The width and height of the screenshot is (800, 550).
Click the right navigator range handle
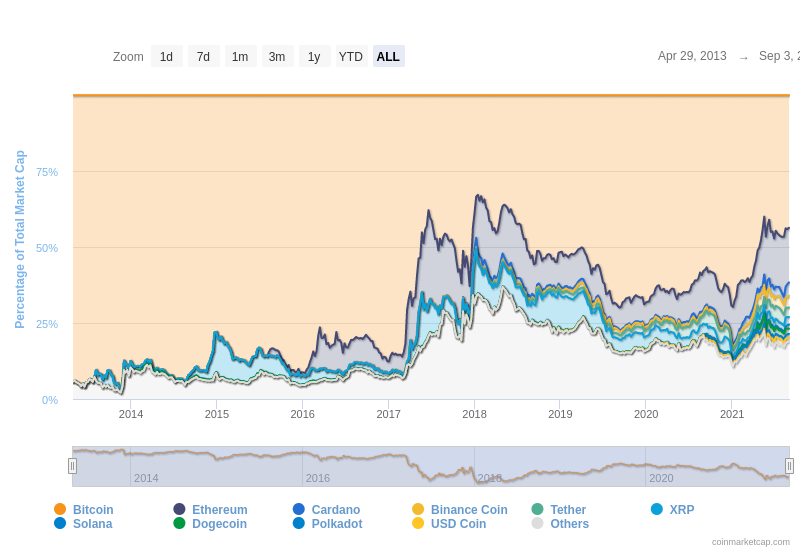[x=789, y=466]
